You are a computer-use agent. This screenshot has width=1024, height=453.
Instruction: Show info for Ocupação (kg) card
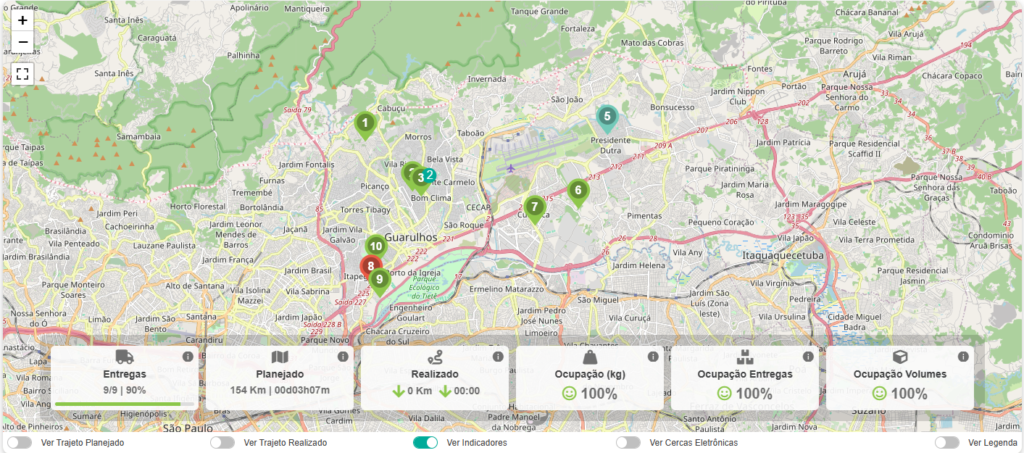[x=653, y=356]
